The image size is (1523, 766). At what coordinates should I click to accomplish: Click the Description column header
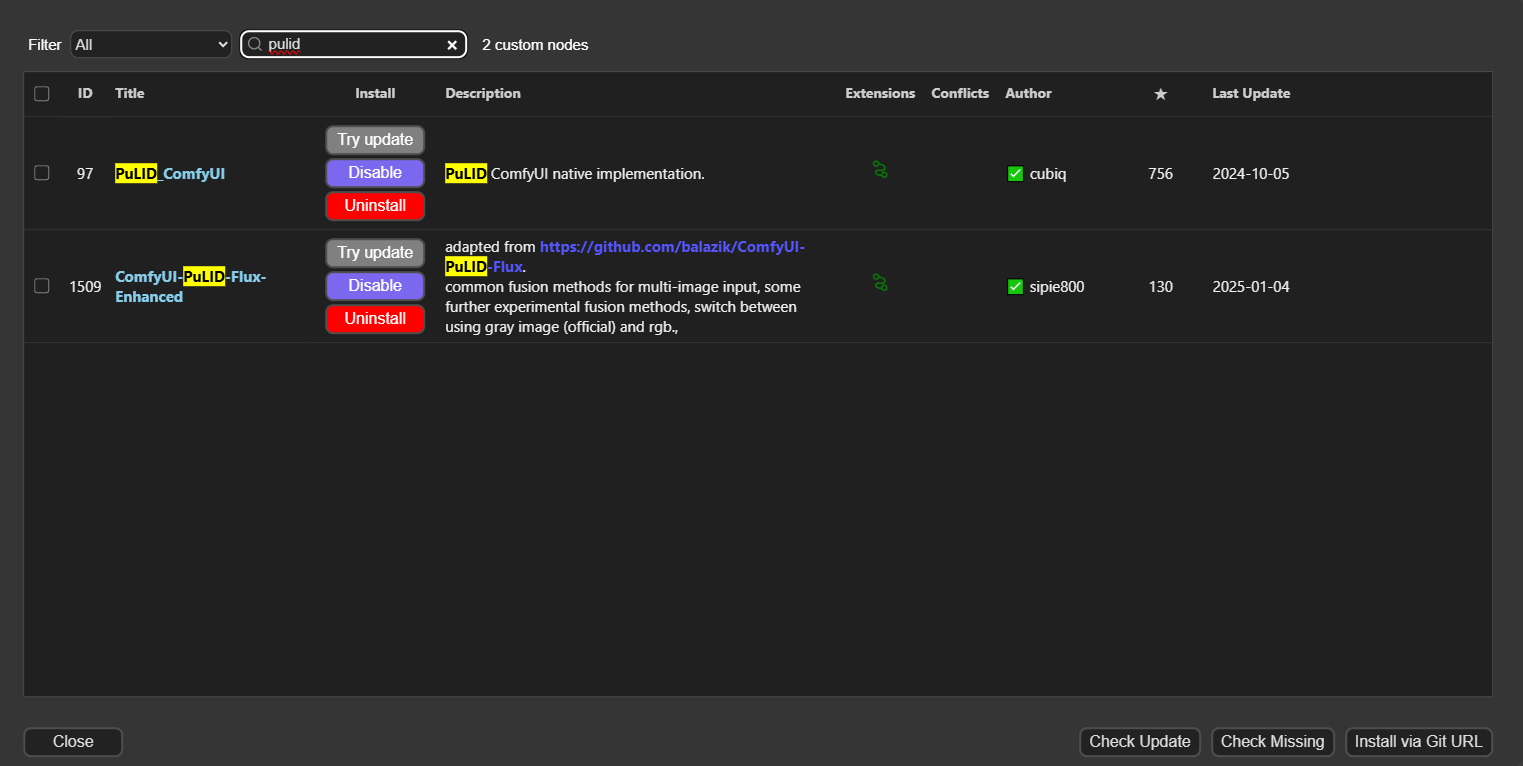click(483, 94)
